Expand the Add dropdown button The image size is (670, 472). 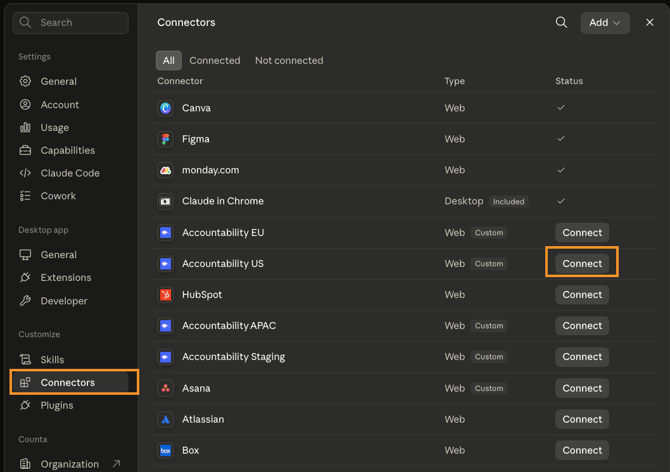tap(605, 23)
